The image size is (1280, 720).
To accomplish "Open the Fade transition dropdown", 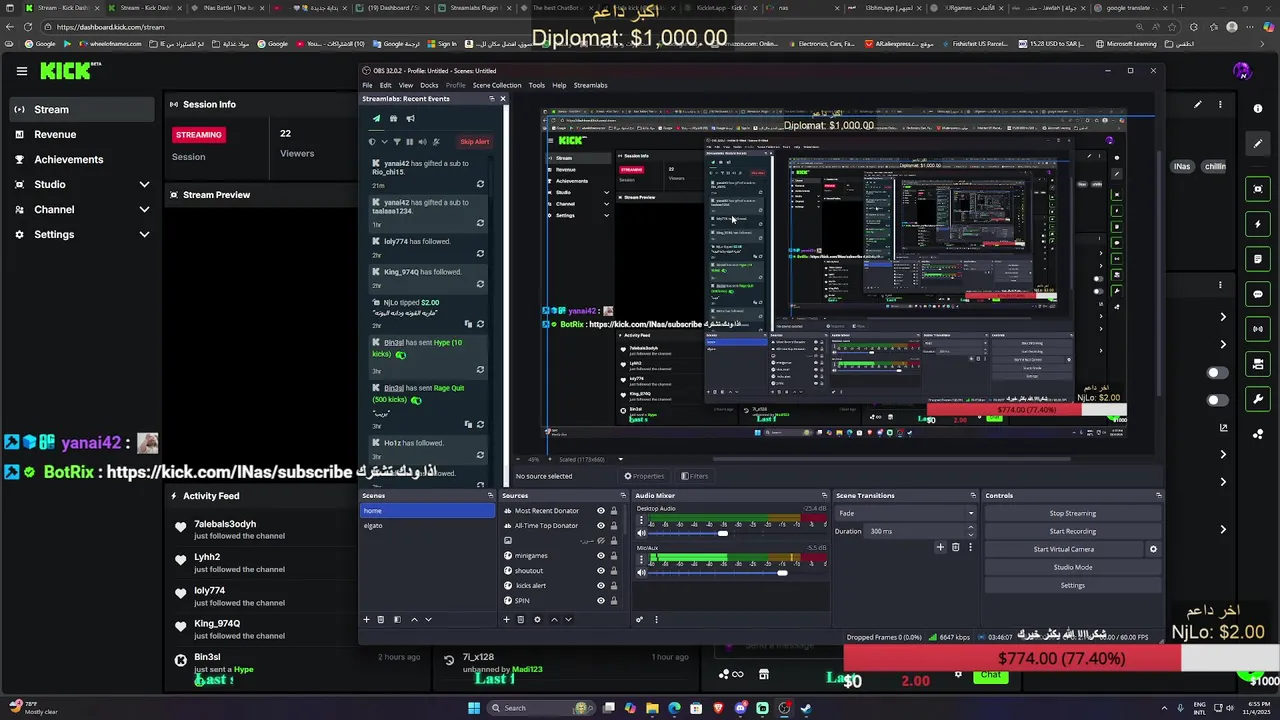I will [906, 513].
